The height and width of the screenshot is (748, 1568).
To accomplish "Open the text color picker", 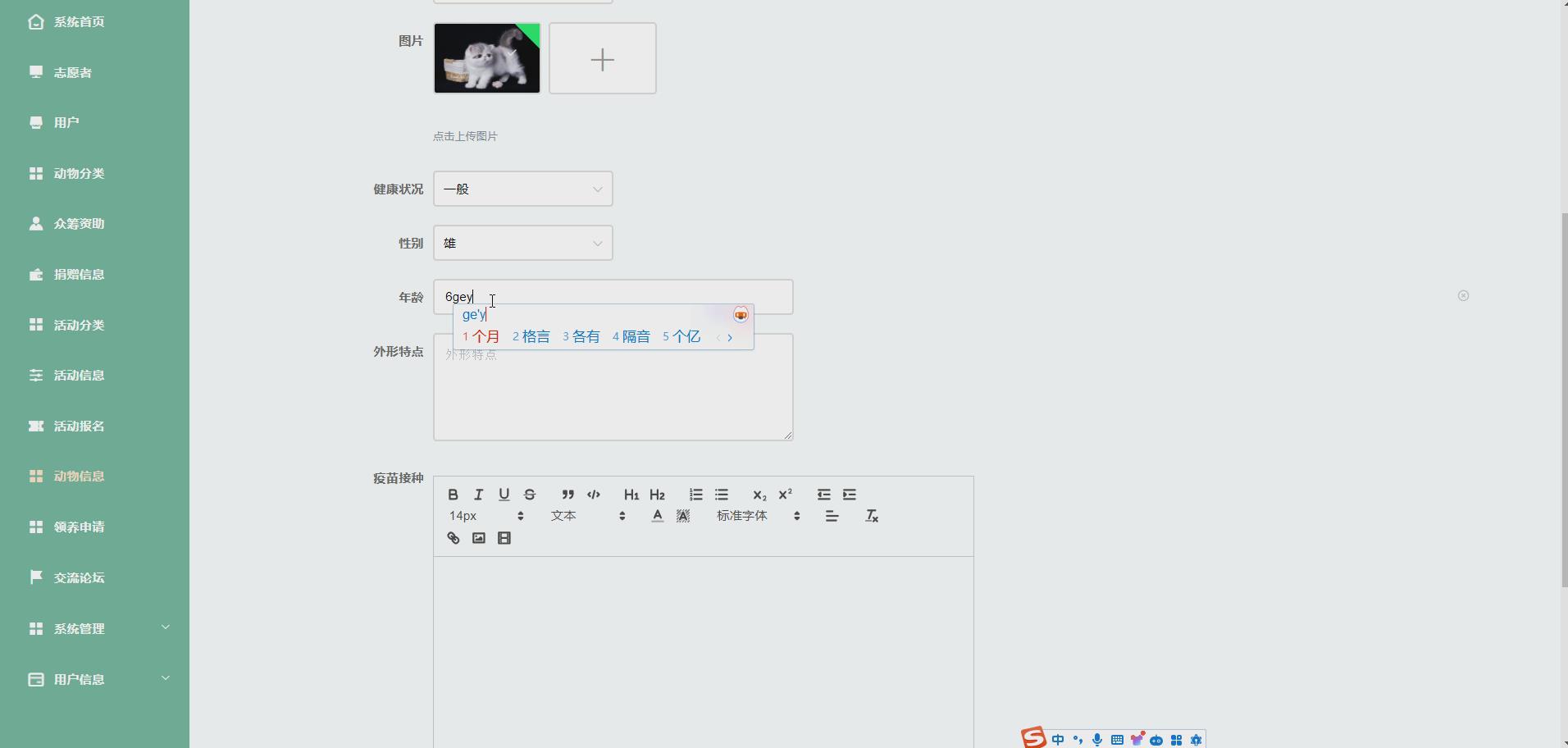I will 657,516.
